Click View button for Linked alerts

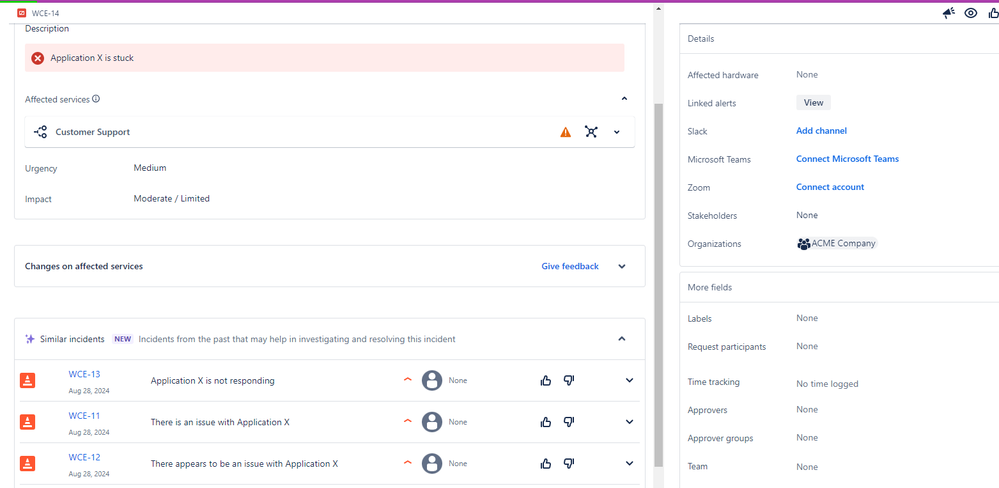coord(814,103)
